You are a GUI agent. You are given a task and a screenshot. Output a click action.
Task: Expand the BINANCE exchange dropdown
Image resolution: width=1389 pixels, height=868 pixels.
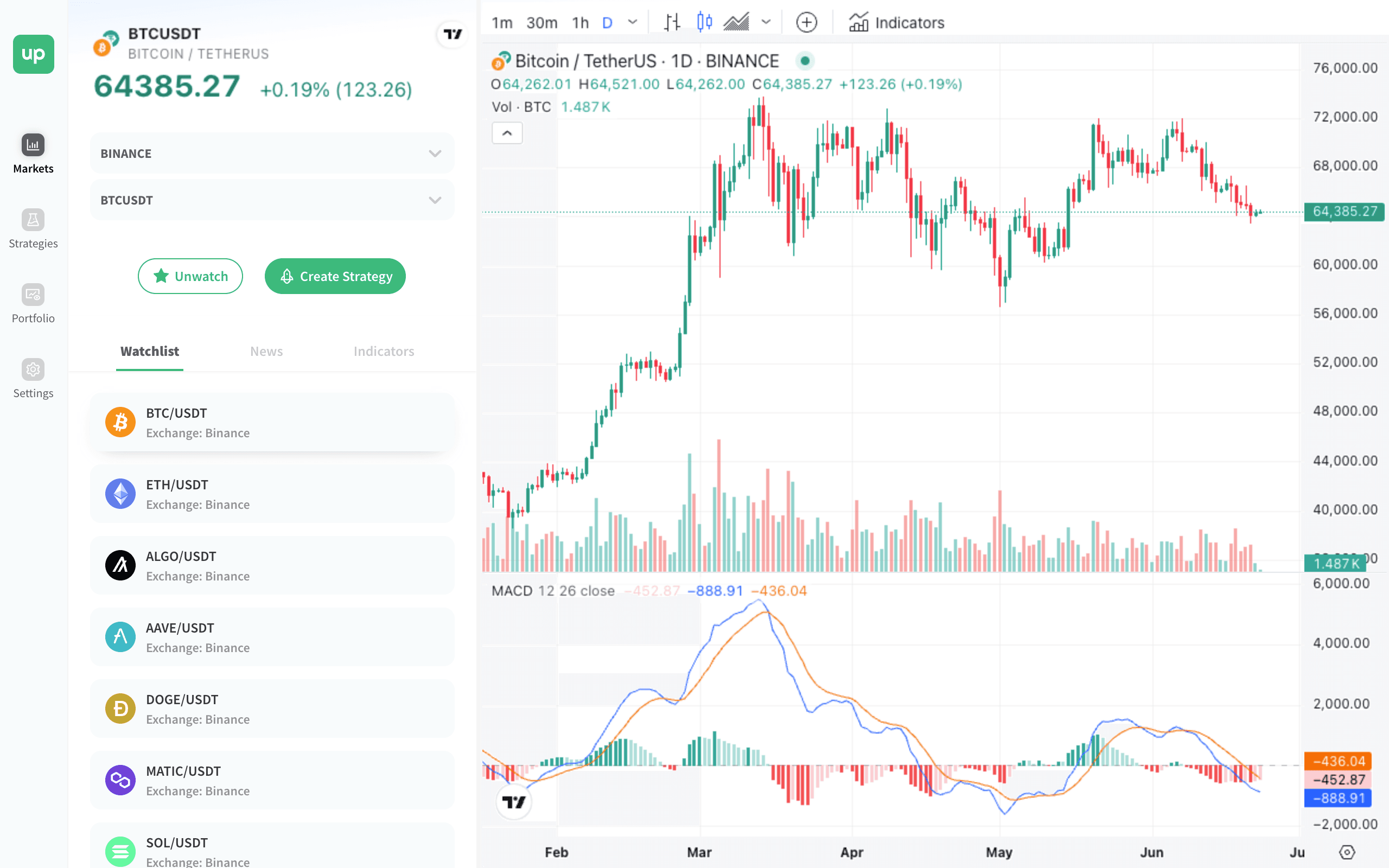click(x=272, y=154)
